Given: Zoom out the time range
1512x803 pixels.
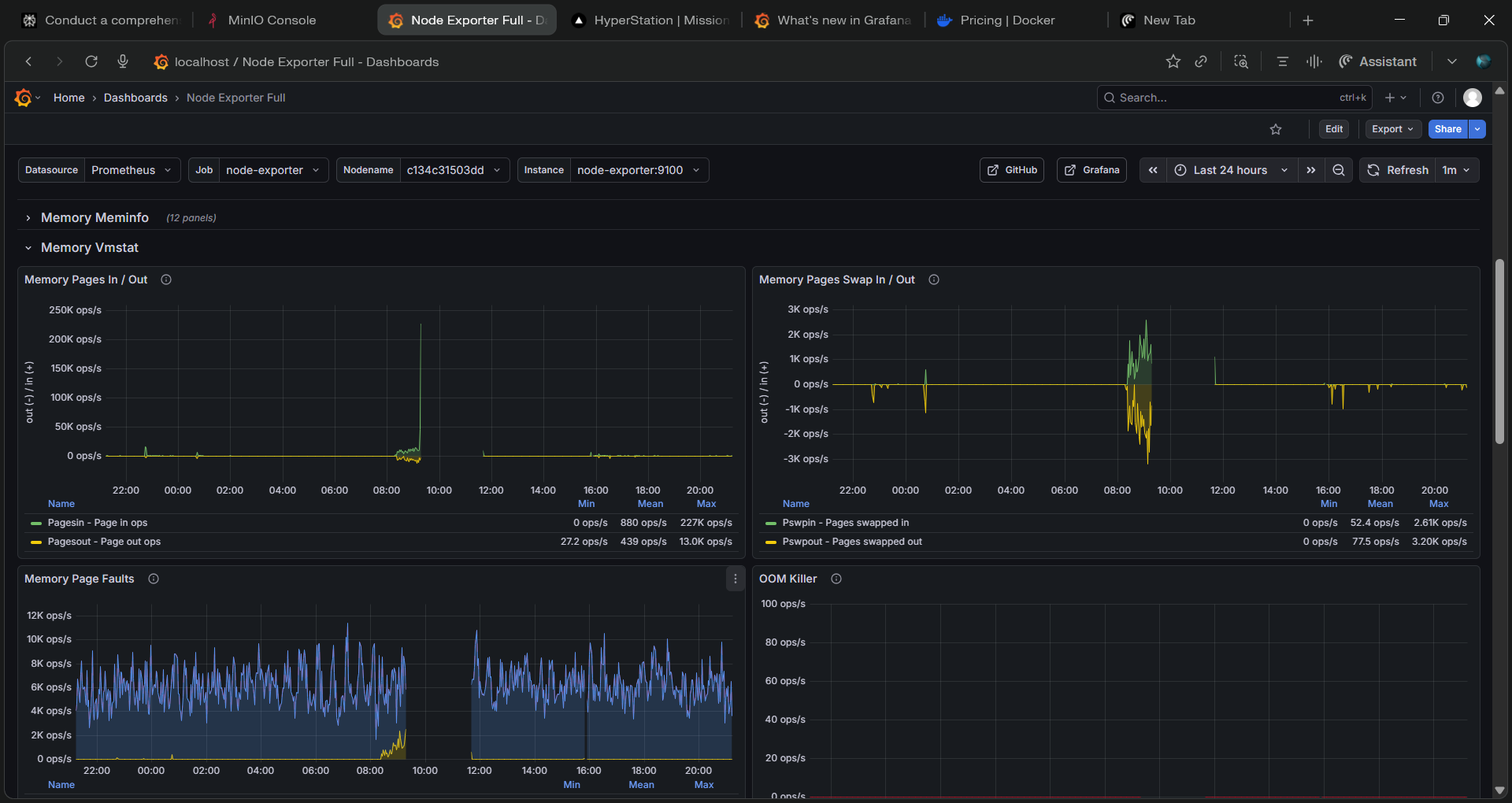Looking at the screenshot, I should (x=1339, y=170).
